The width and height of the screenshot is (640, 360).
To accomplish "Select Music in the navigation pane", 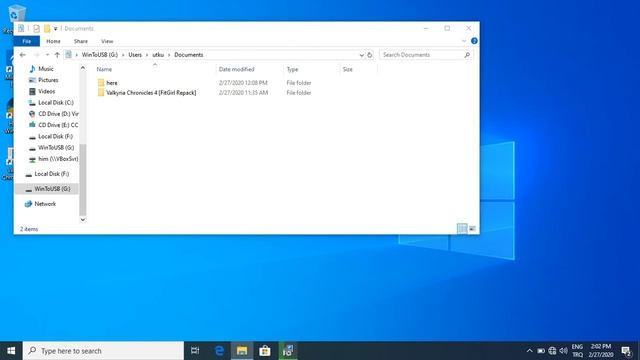I will coord(46,69).
